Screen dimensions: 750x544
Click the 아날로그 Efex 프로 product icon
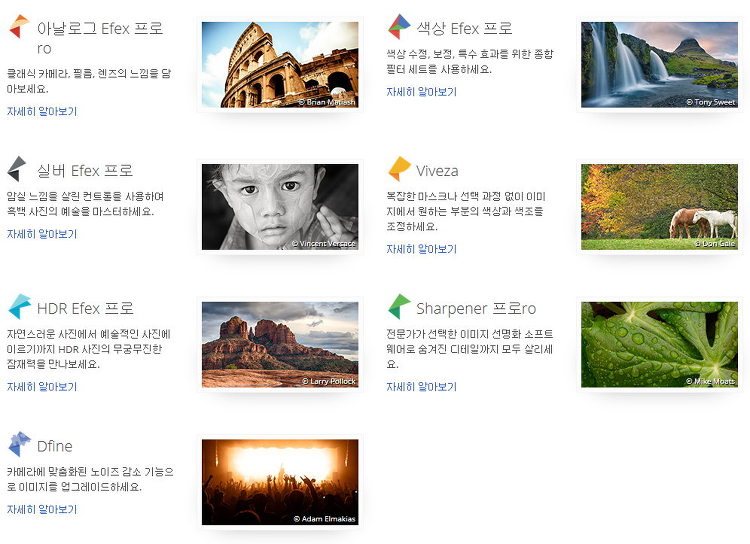tap(18, 28)
